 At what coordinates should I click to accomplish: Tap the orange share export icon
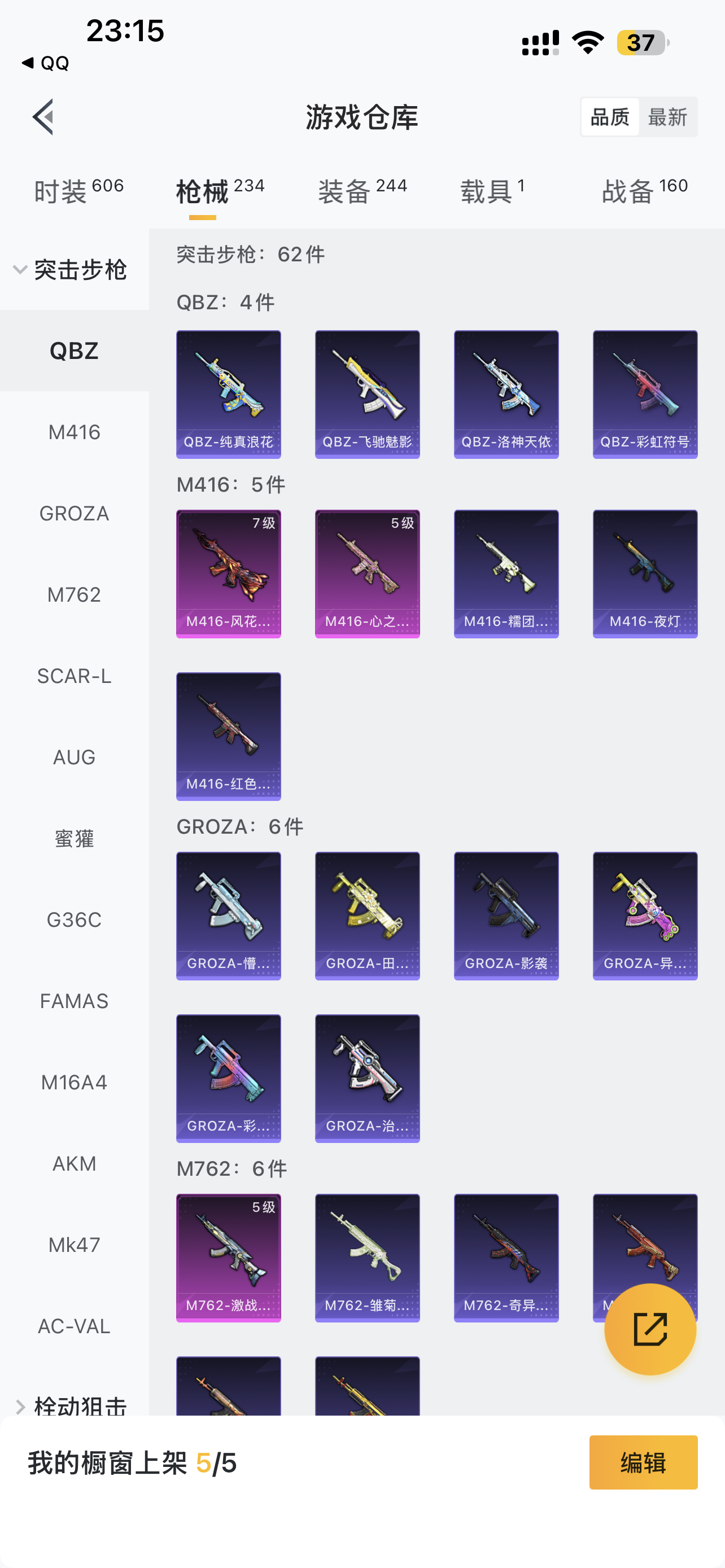click(x=649, y=1329)
